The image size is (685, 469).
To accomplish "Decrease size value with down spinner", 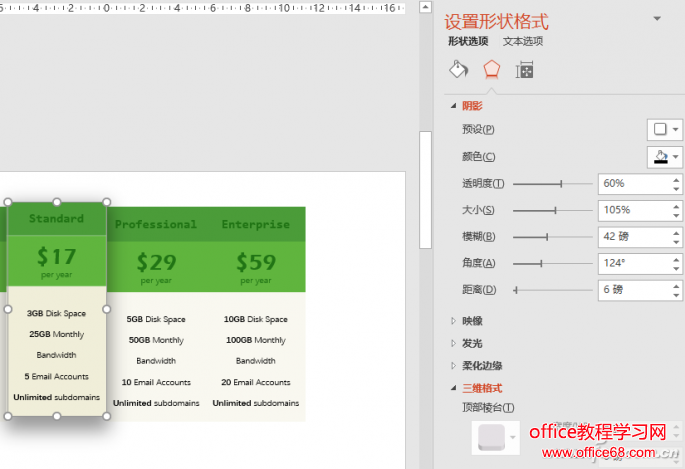I will coord(676,216).
